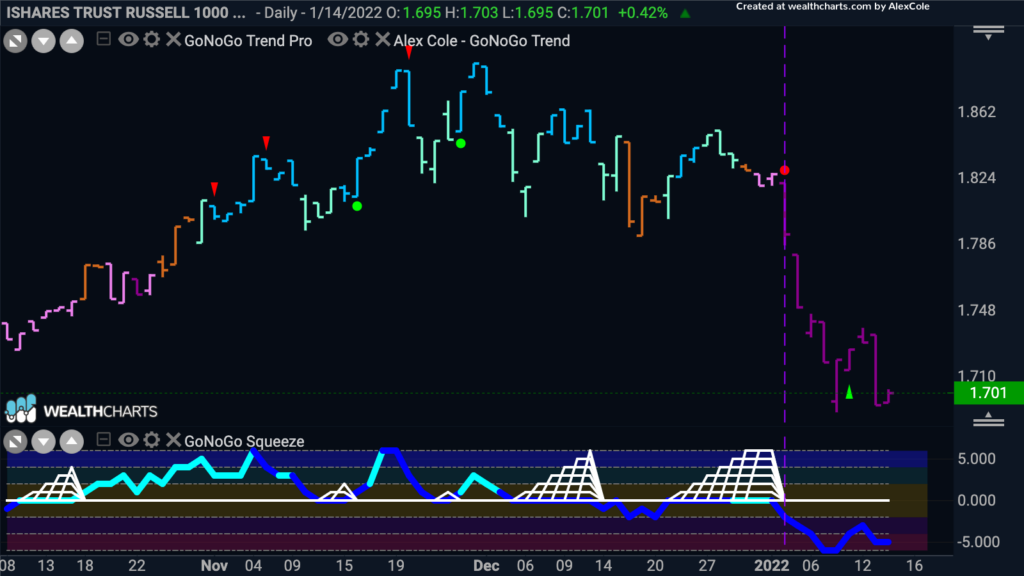Toggle visibility of GoNoGo Squeeze indicator
Image resolution: width=1024 pixels, height=576 pixels.
128,440
